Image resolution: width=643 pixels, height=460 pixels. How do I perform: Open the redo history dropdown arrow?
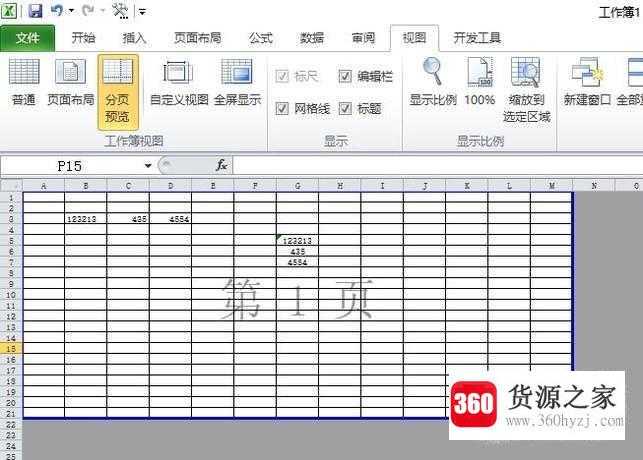click(x=103, y=11)
